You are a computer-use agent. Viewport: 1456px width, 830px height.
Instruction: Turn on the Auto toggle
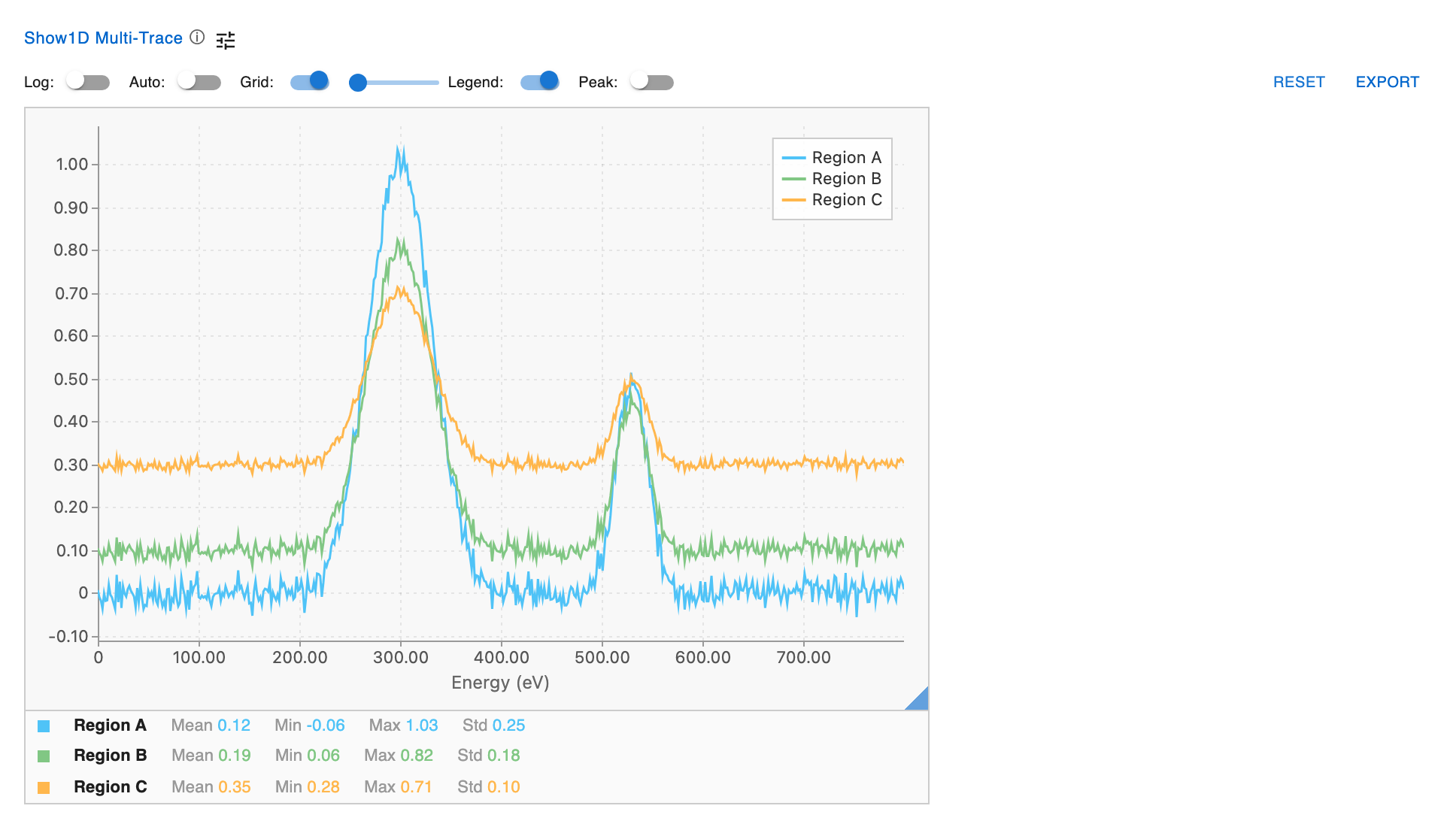[198, 81]
